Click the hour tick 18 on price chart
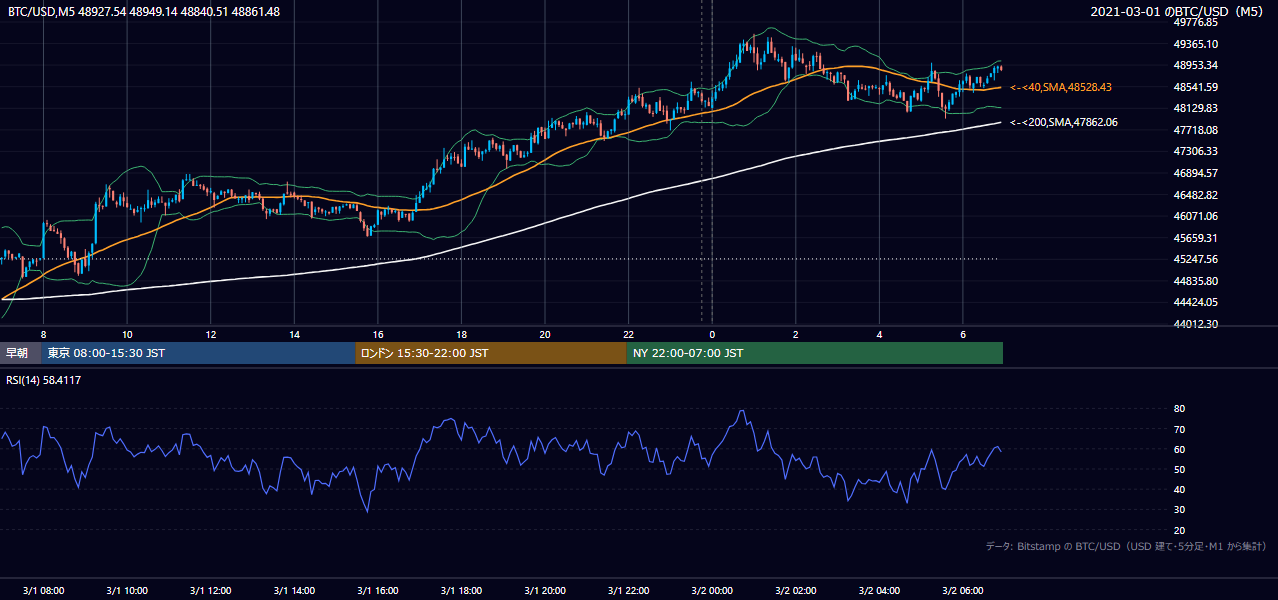This screenshot has width=1278, height=600. click(461, 333)
